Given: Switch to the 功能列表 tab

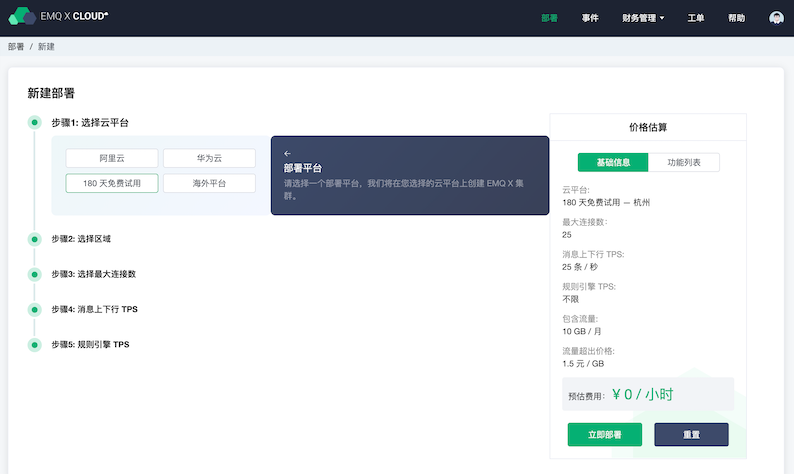Looking at the screenshot, I should pos(684,163).
